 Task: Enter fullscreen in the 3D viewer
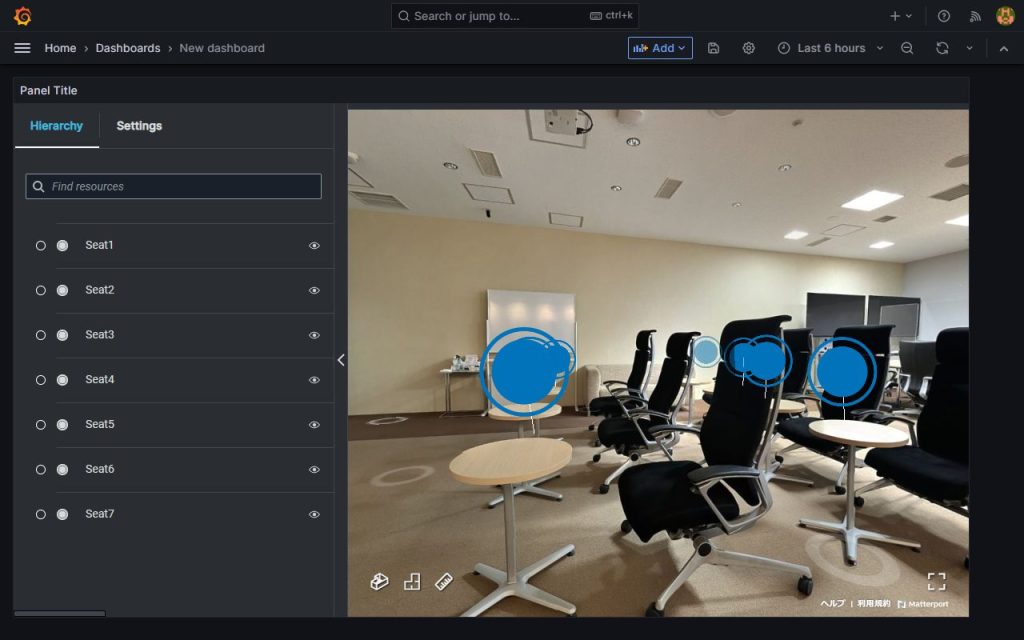coord(936,581)
